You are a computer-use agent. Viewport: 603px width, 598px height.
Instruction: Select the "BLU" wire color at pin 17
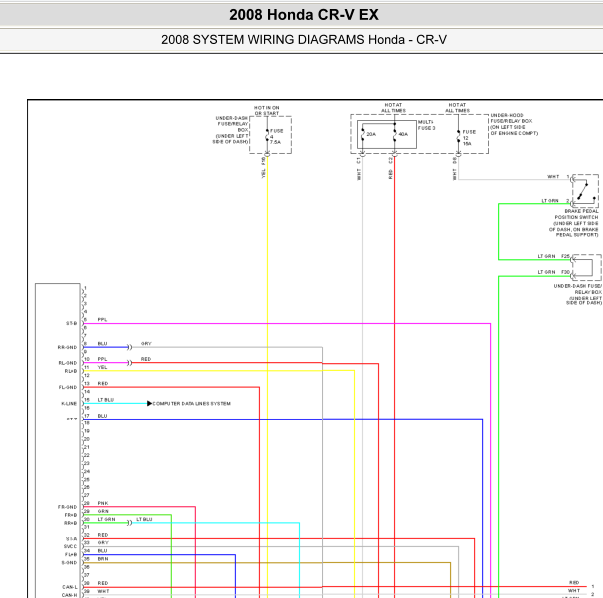[102, 416]
